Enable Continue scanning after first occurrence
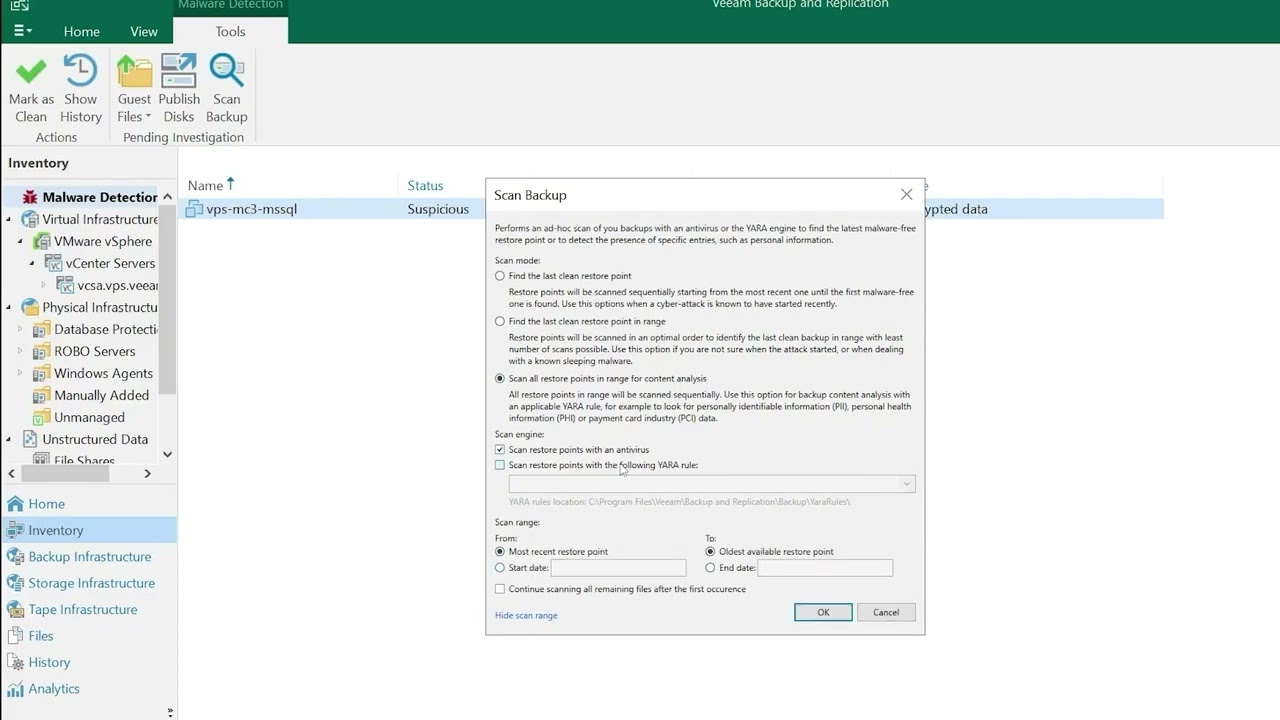Viewport: 1280px width, 720px height. click(x=500, y=589)
